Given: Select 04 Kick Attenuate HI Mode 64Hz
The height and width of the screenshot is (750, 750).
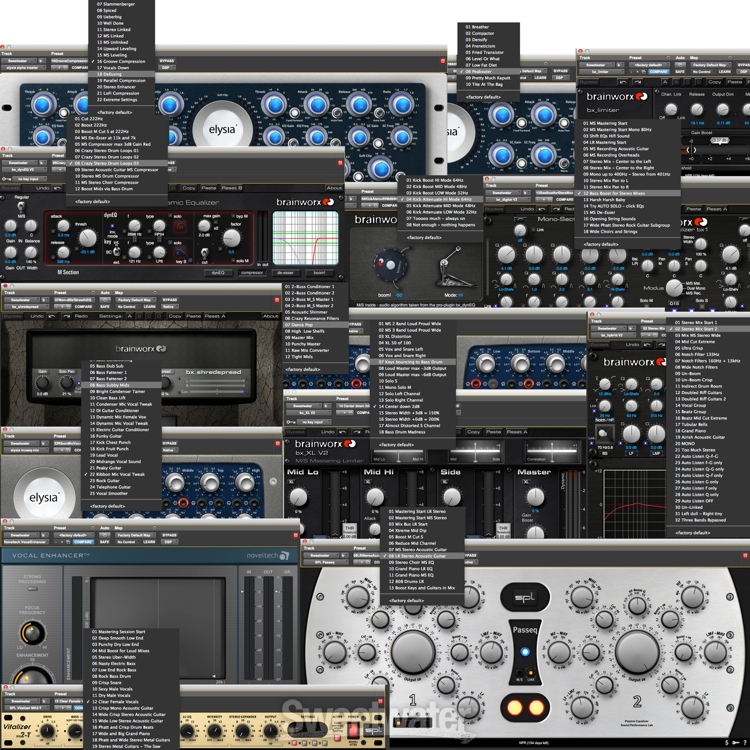Looking at the screenshot, I should [440, 199].
